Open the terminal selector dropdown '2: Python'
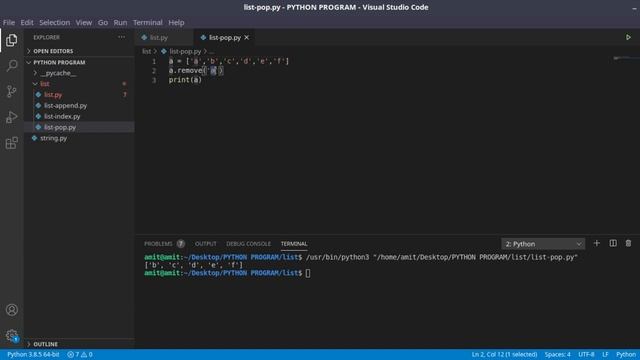The height and width of the screenshot is (360, 640). click(x=543, y=244)
